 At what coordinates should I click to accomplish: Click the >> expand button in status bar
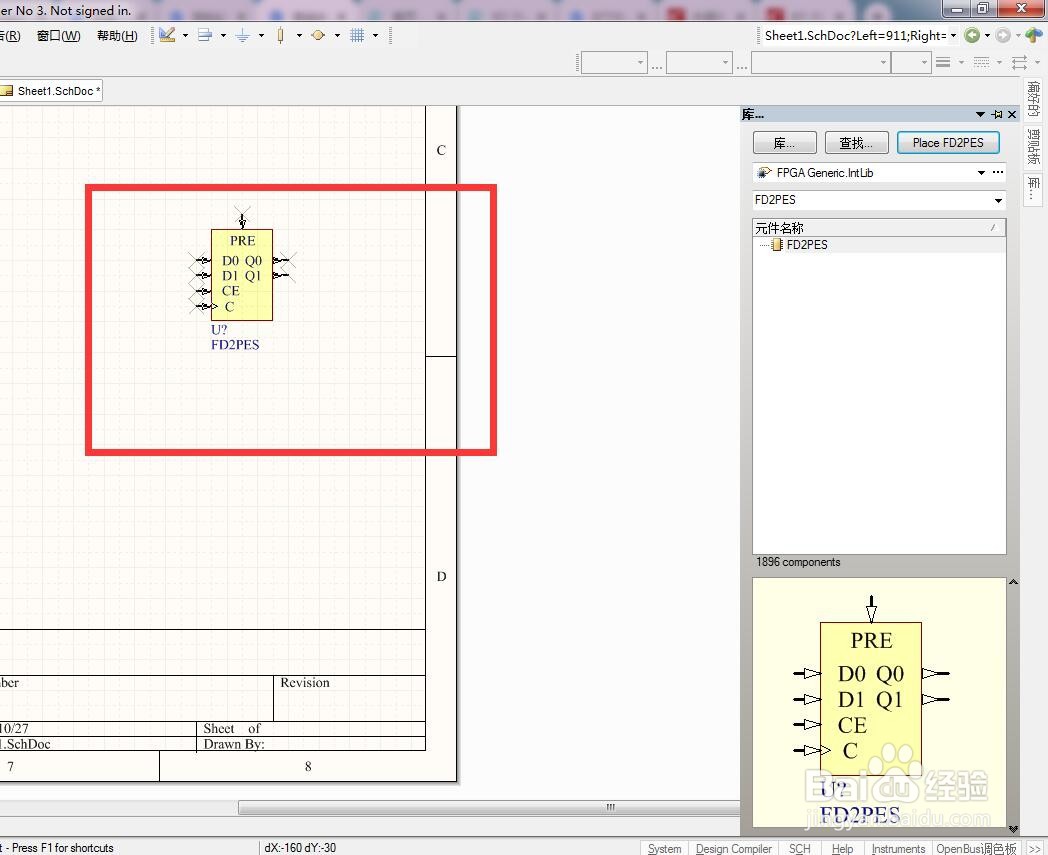pos(1034,848)
